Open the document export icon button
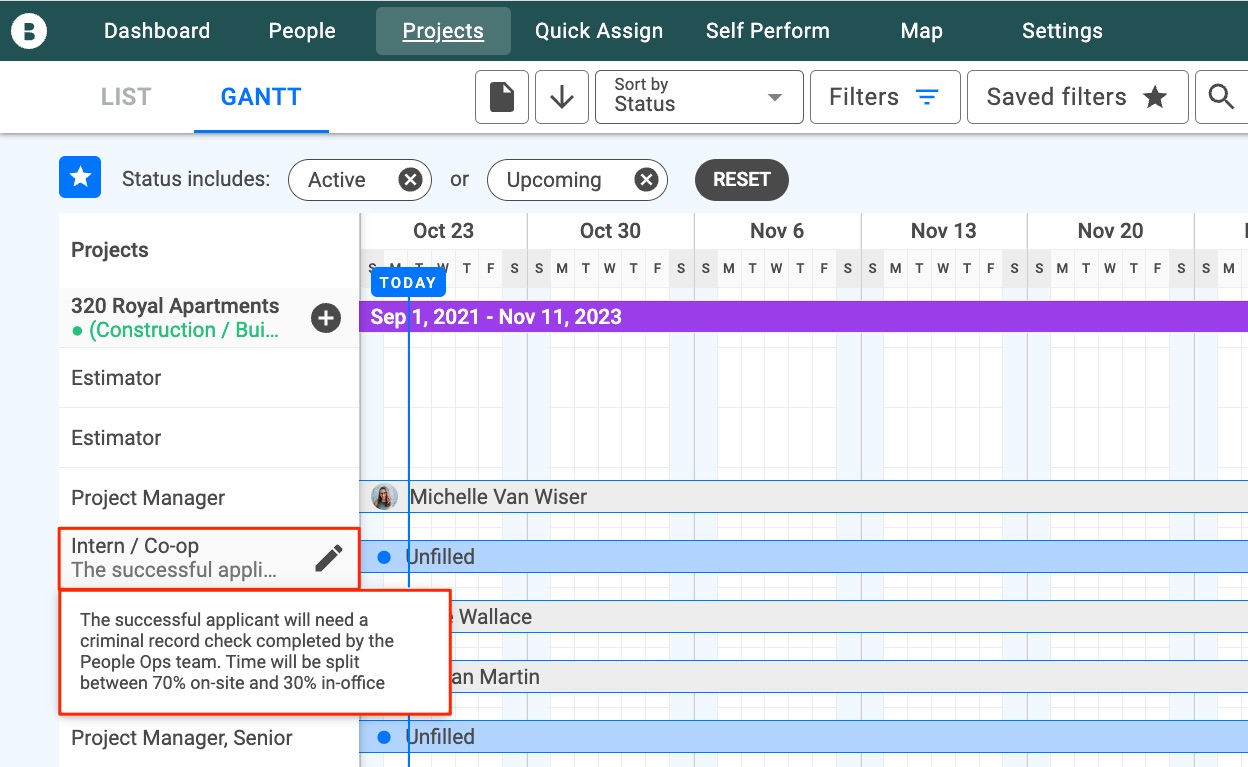The width and height of the screenshot is (1248, 767). click(x=502, y=97)
